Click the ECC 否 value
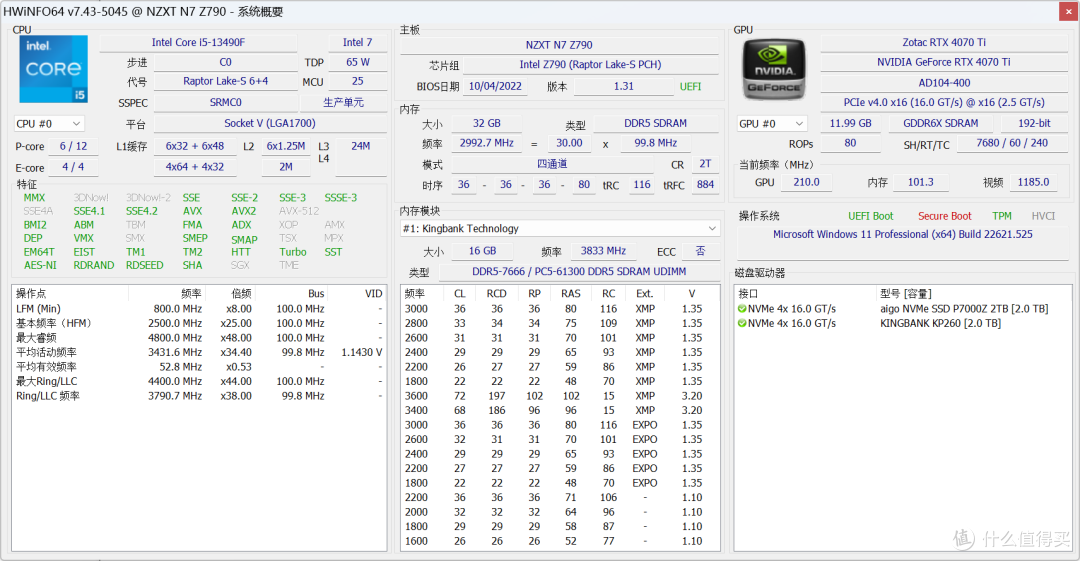The image size is (1080, 561). coord(700,251)
